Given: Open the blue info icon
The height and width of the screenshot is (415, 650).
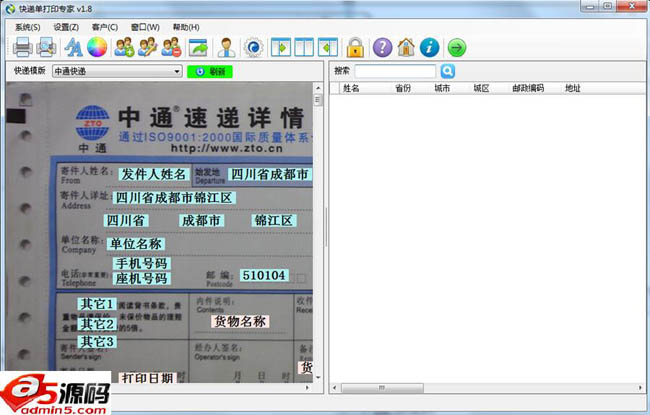Looking at the screenshot, I should point(429,47).
